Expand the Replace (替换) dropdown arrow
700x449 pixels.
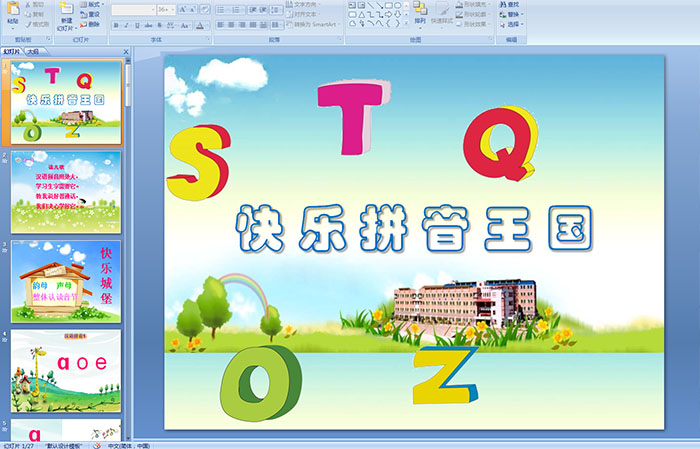coord(523,15)
